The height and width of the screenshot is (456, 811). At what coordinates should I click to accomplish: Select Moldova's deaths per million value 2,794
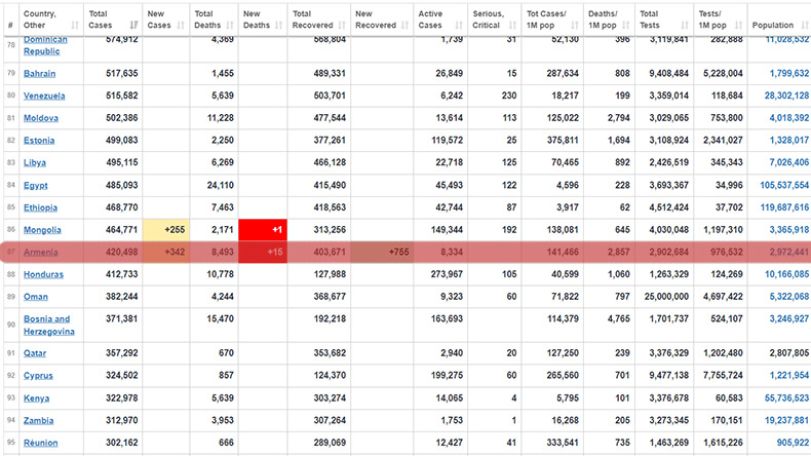tap(619, 118)
